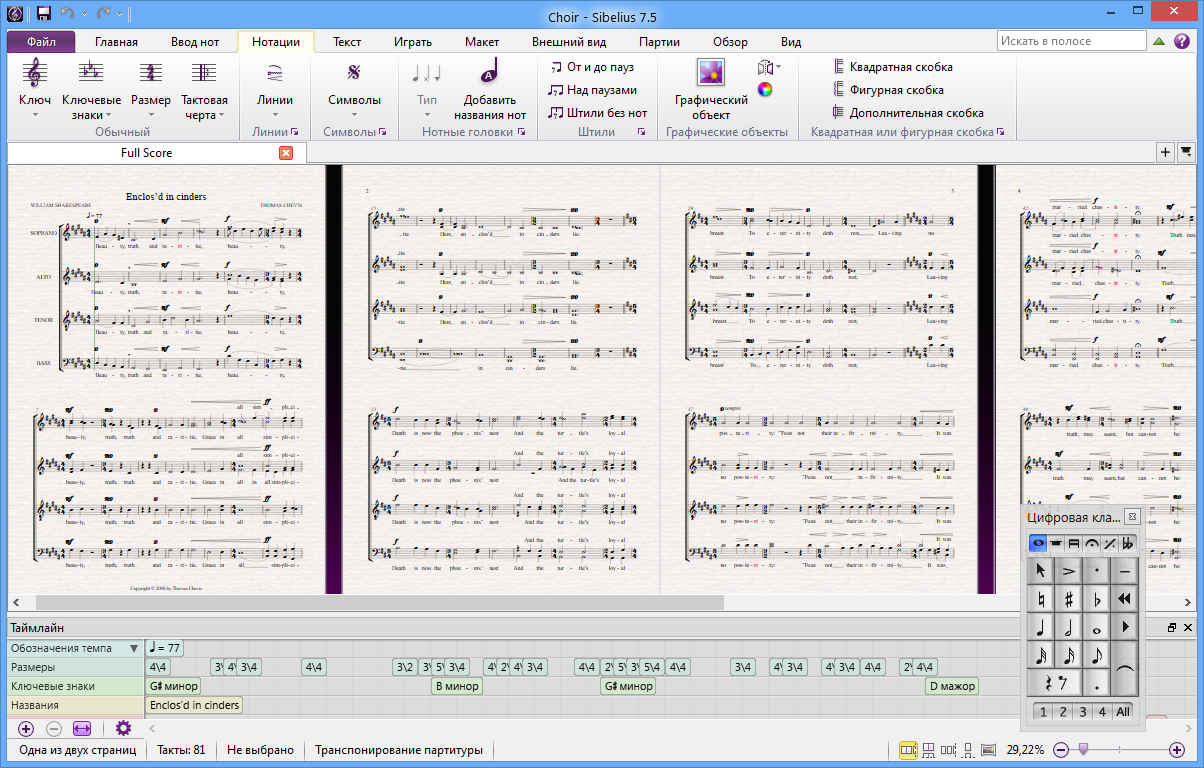The image size is (1204, 768).
Task: Open Quick Access toolbar customize dropdown
Action: (x=120, y=14)
